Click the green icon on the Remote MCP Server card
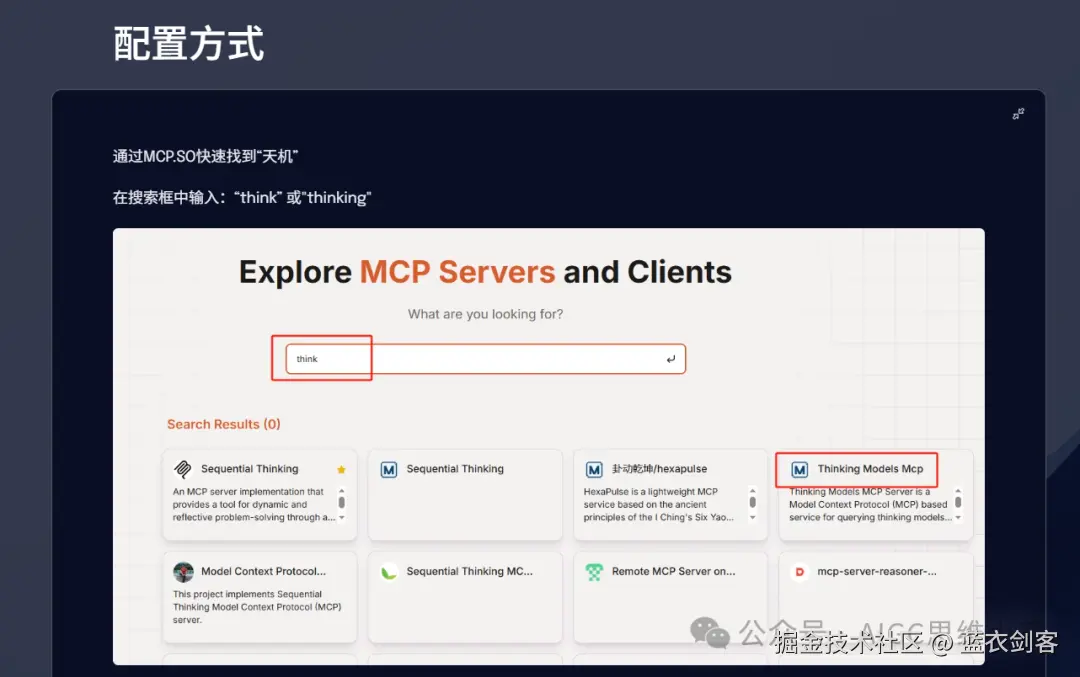The width and height of the screenshot is (1080, 677). [594, 572]
